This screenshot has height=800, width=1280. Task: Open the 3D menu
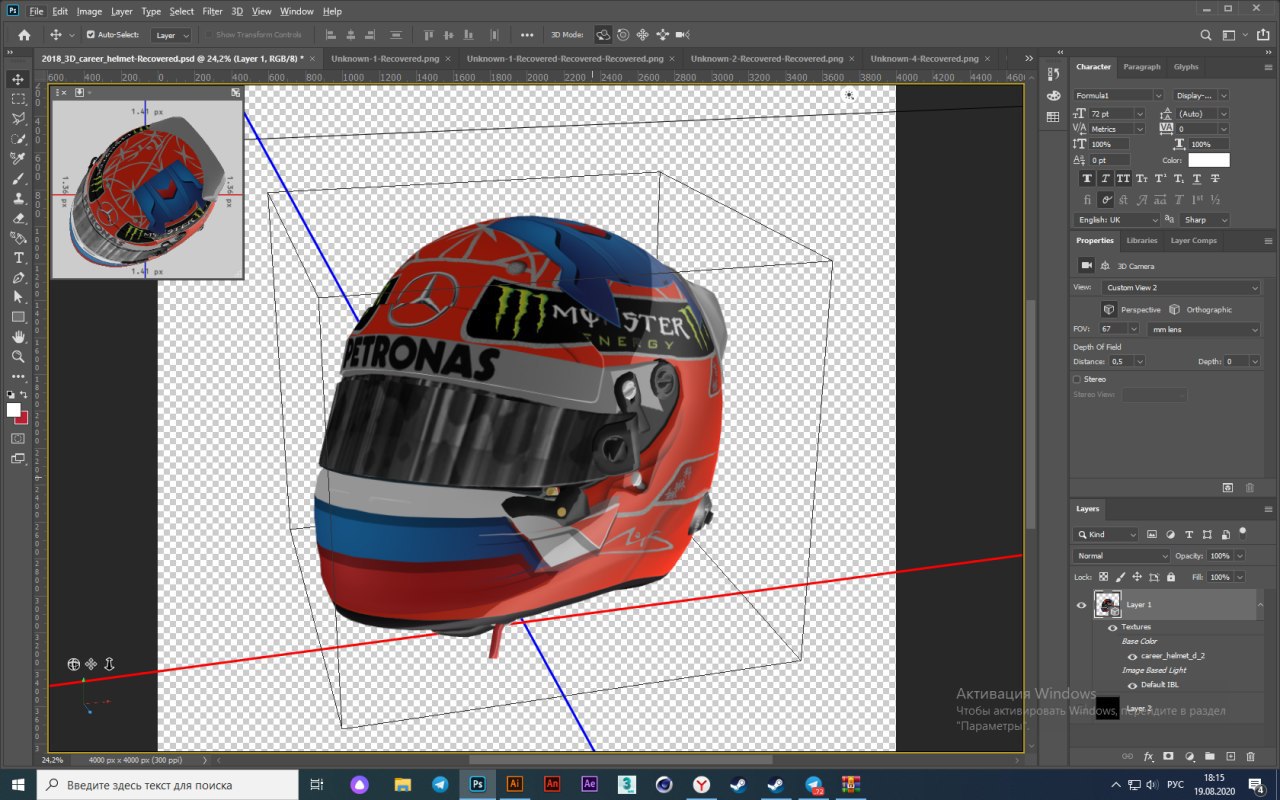tap(237, 11)
